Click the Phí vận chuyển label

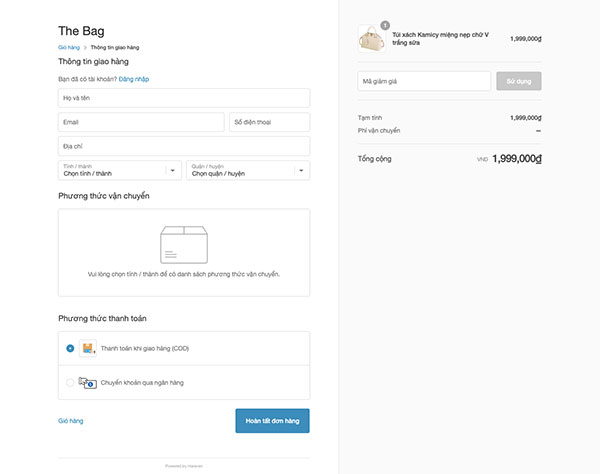pos(379,130)
